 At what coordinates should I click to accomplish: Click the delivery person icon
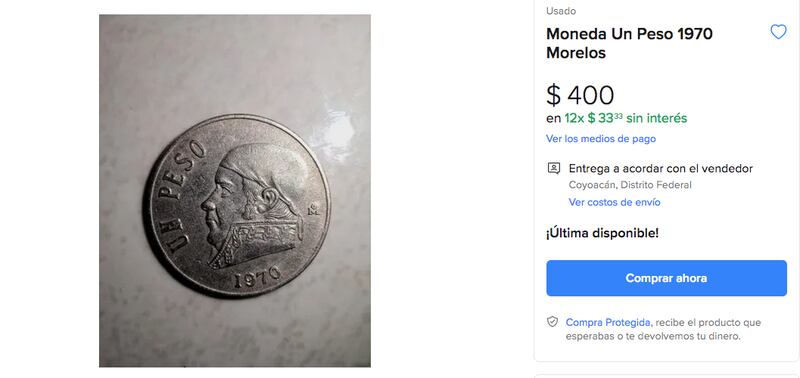(554, 168)
